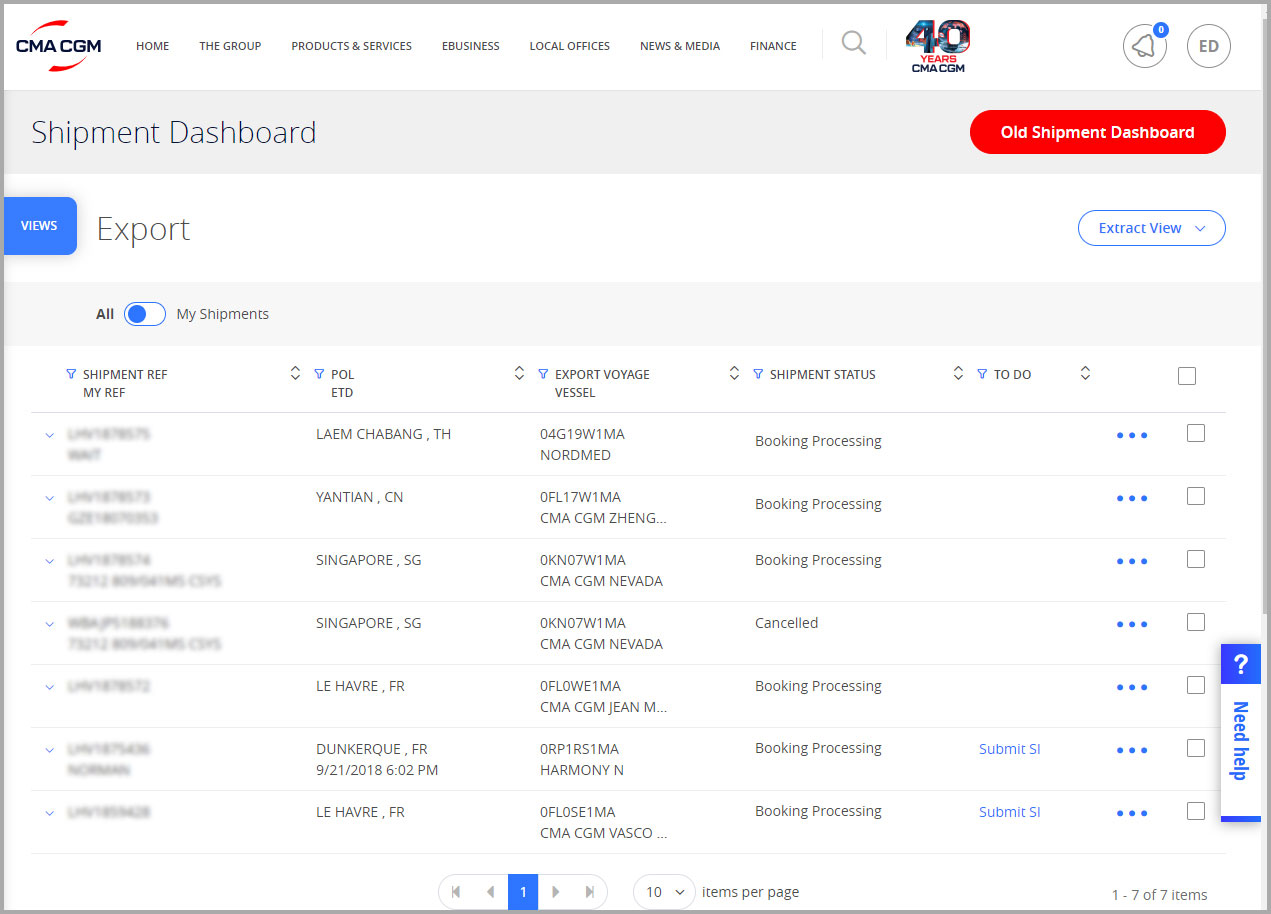Screen dimensions: 1271x914
Task: Open the Need help side tab
Action: pyautogui.click(x=1240, y=732)
